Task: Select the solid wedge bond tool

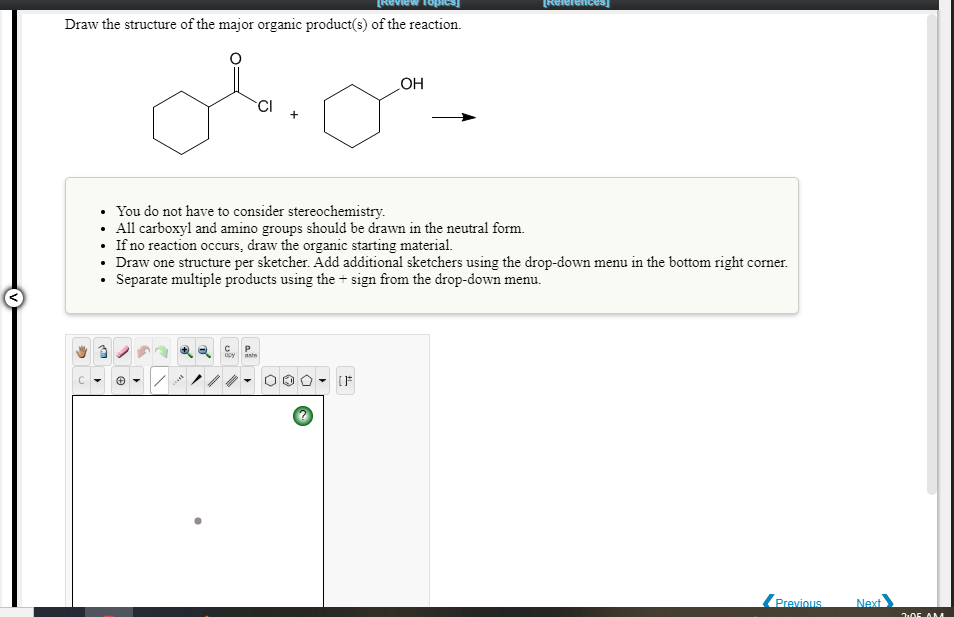Action: 196,381
